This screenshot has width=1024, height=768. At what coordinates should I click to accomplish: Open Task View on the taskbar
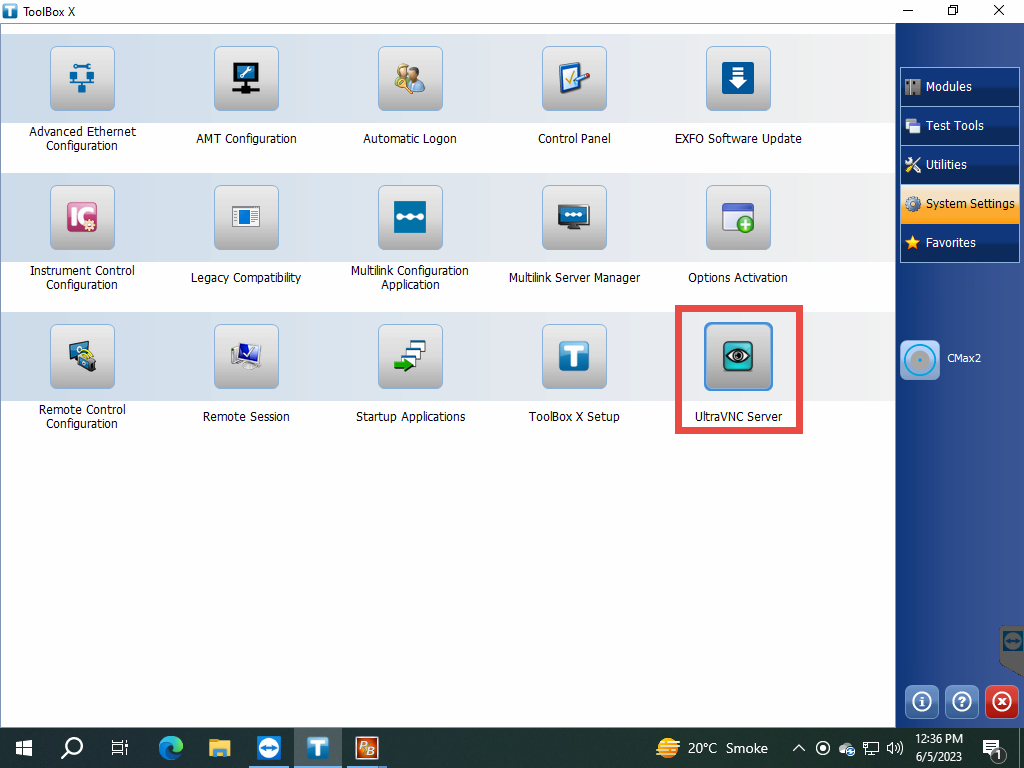pyautogui.click(x=120, y=748)
